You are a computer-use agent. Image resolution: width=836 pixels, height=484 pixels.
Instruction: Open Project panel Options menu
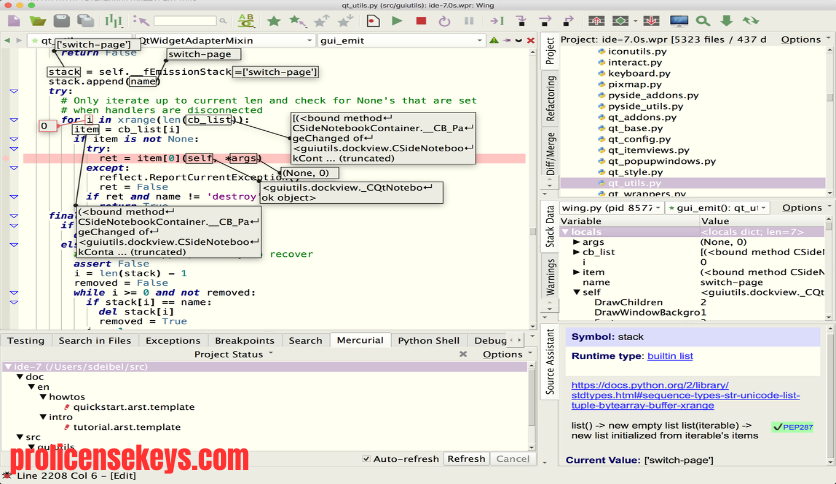coord(805,39)
